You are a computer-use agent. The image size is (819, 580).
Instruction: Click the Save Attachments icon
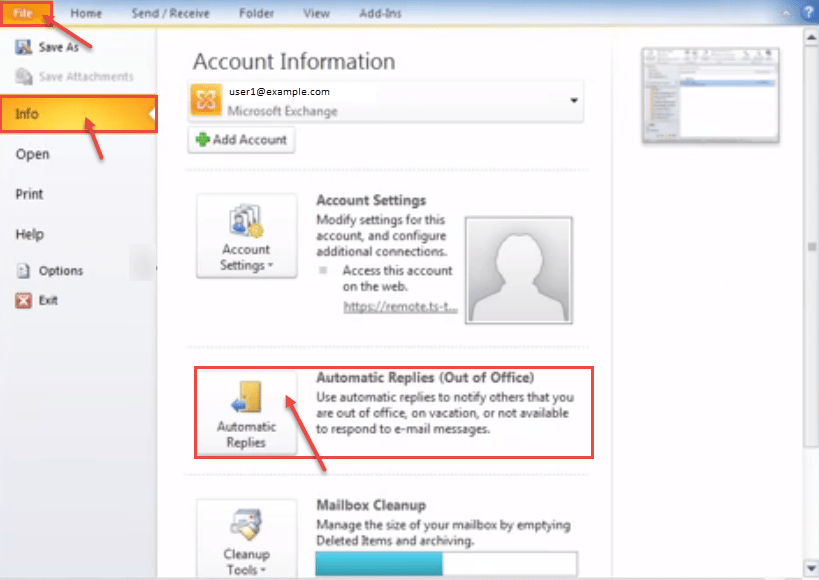pos(24,76)
